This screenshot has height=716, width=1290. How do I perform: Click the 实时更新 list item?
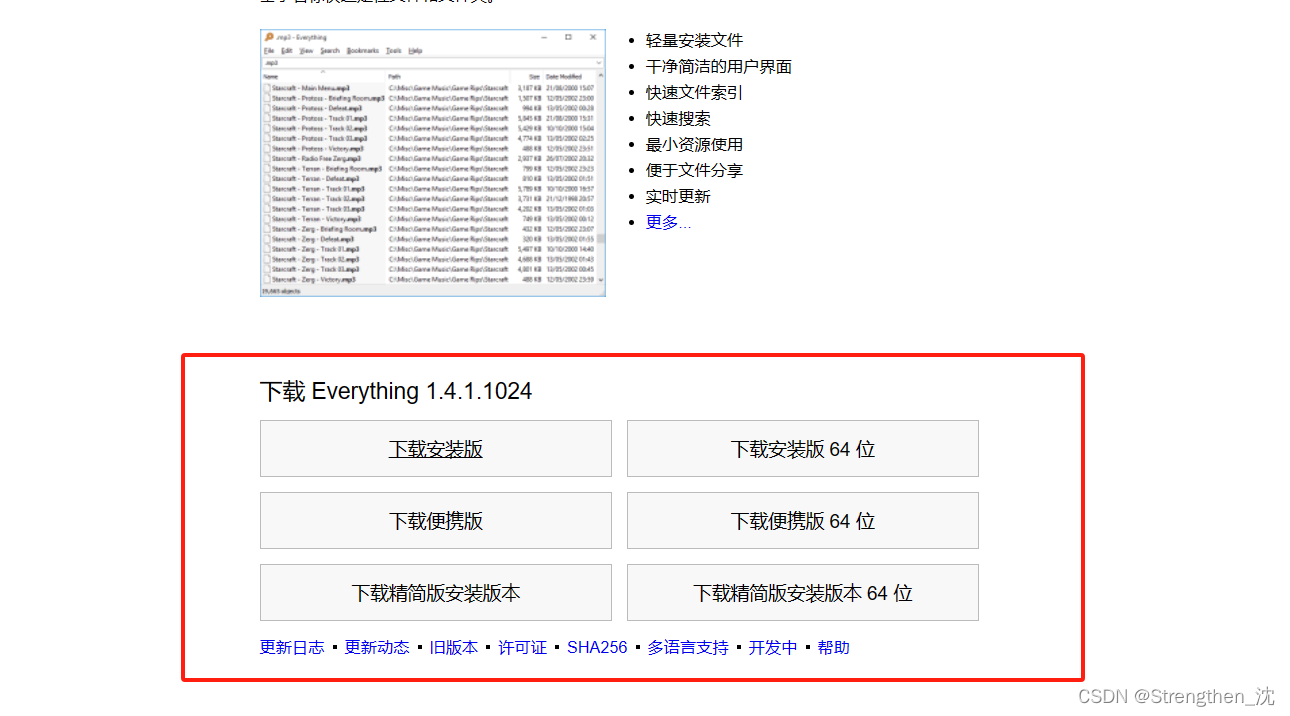pos(678,196)
